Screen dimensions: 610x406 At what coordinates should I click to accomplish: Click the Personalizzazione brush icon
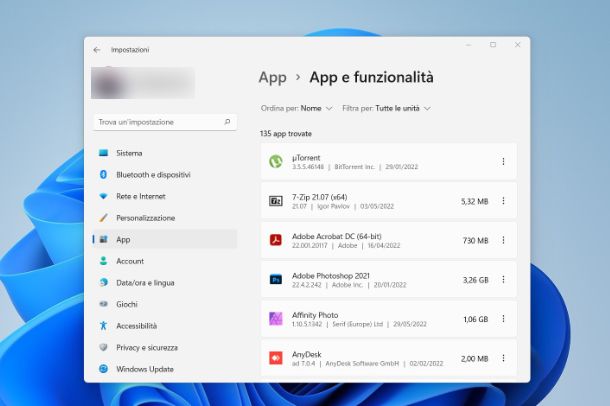point(103,218)
